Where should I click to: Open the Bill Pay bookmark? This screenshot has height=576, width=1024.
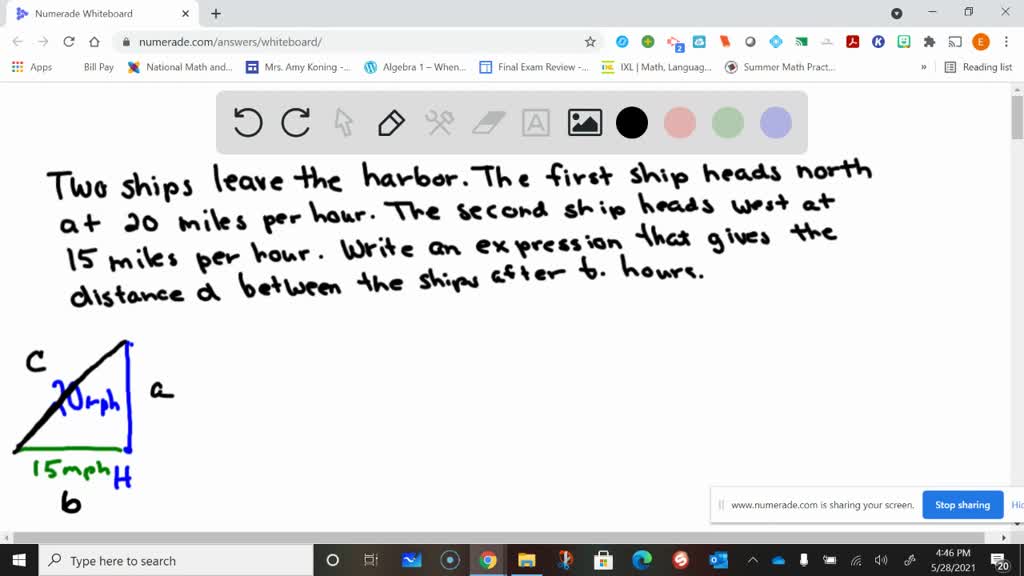(x=98, y=67)
